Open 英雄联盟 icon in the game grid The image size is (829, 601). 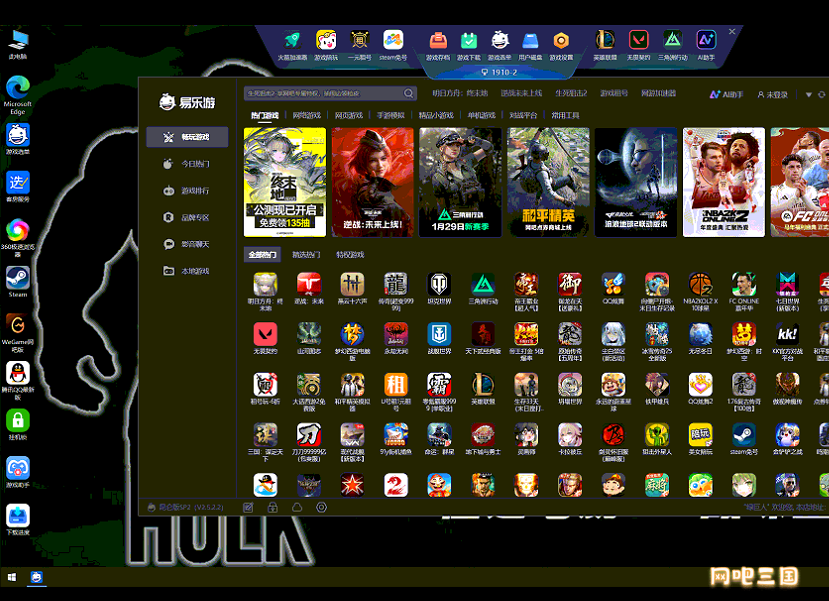483,384
